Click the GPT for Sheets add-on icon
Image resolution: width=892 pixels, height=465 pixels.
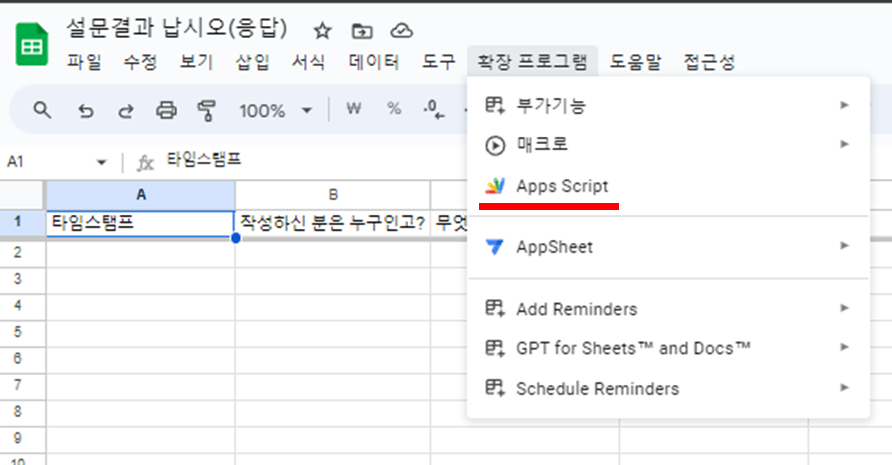pos(494,348)
